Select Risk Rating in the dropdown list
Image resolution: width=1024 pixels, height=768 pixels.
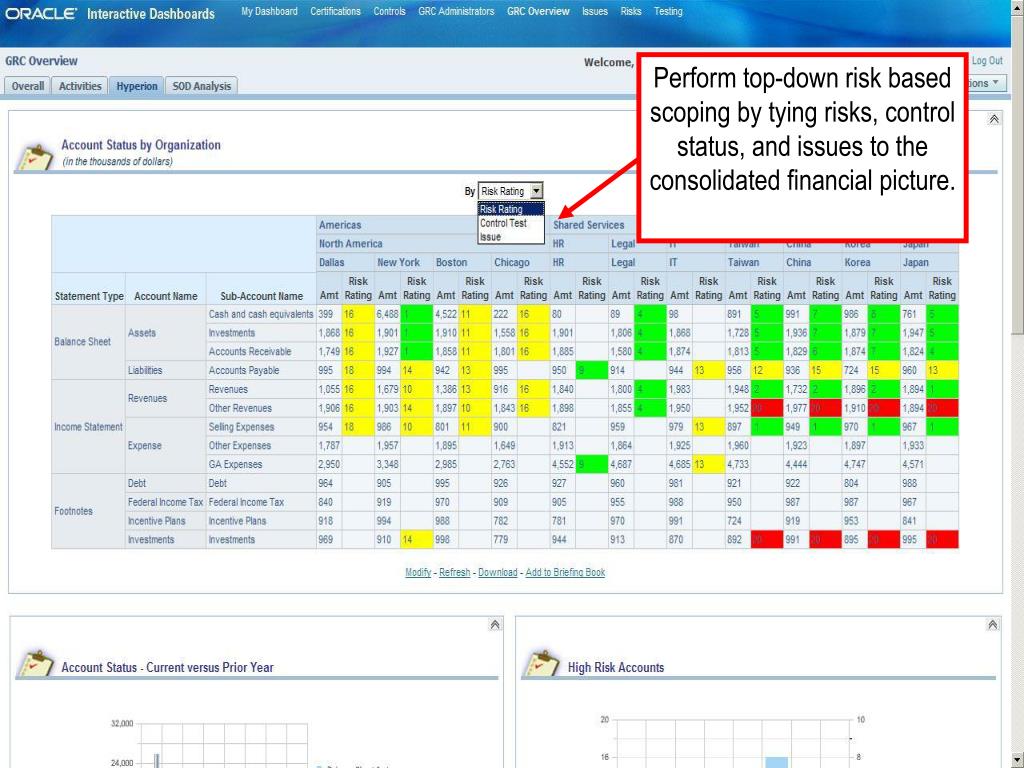click(x=511, y=210)
